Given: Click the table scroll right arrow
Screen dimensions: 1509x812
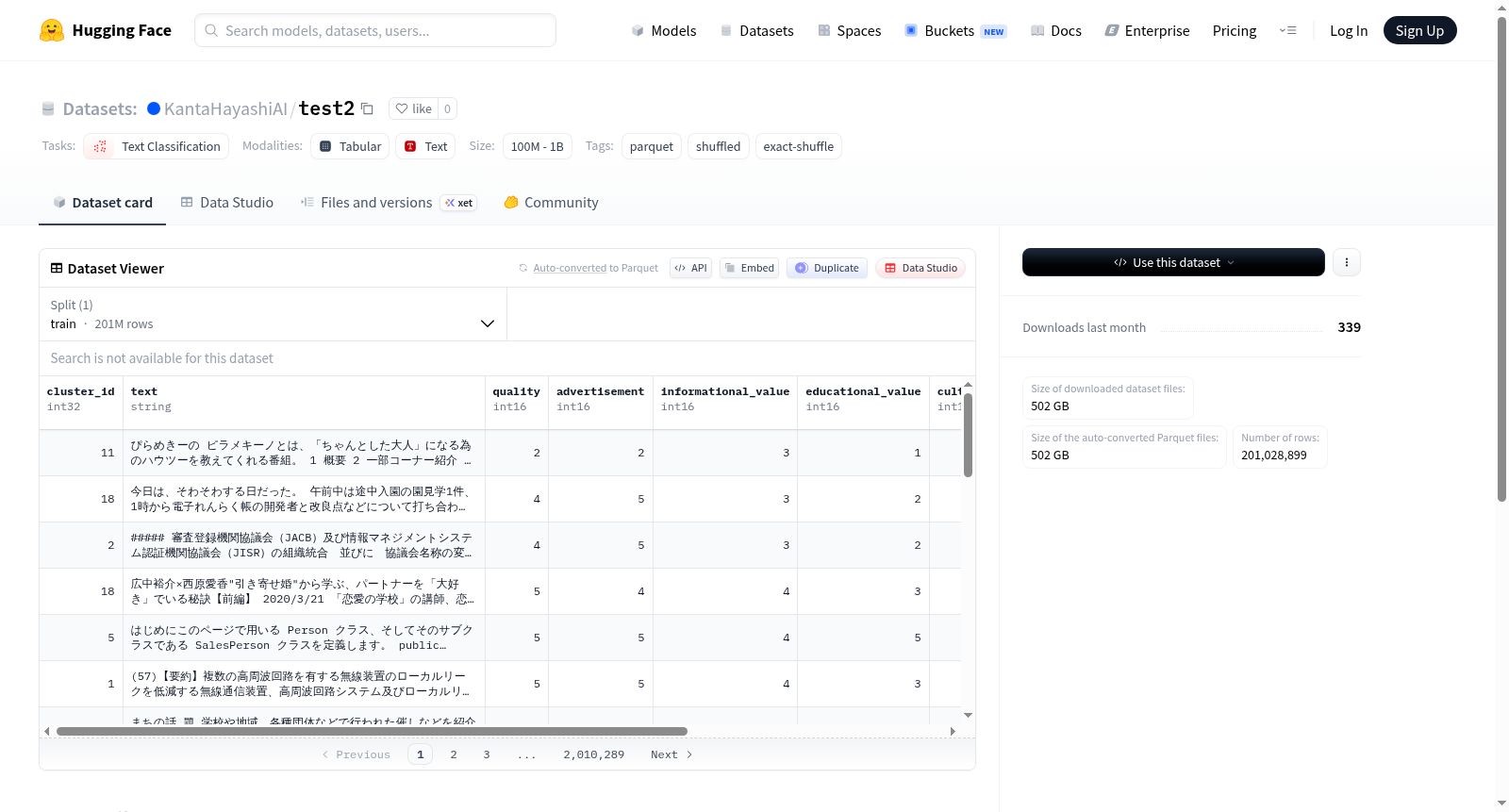Looking at the screenshot, I should (x=953, y=731).
